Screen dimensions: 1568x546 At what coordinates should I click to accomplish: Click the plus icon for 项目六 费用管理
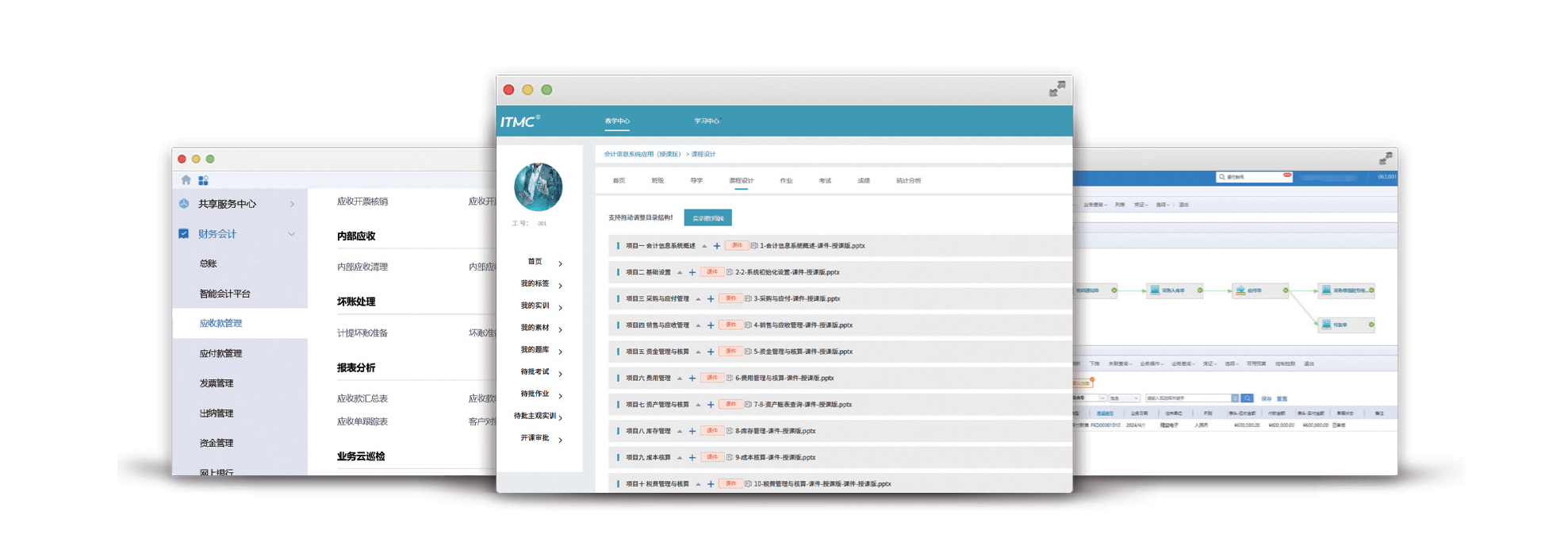(692, 379)
